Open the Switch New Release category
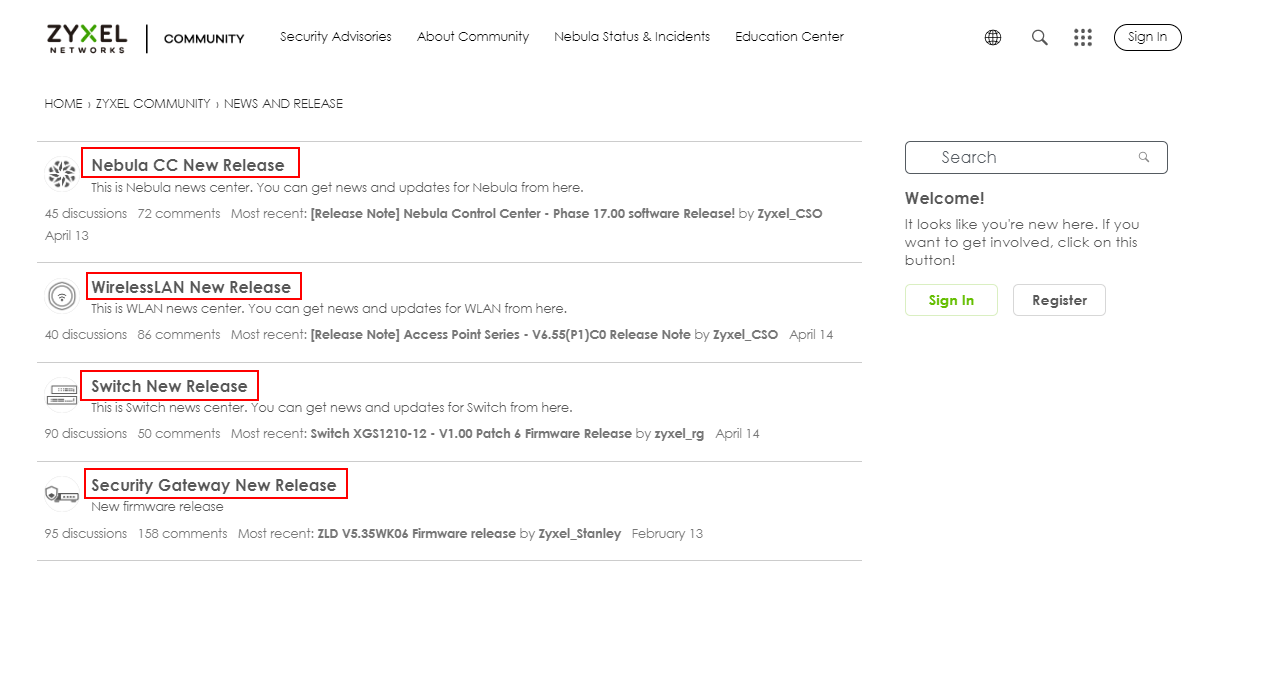1274x674 pixels. [x=169, y=386]
